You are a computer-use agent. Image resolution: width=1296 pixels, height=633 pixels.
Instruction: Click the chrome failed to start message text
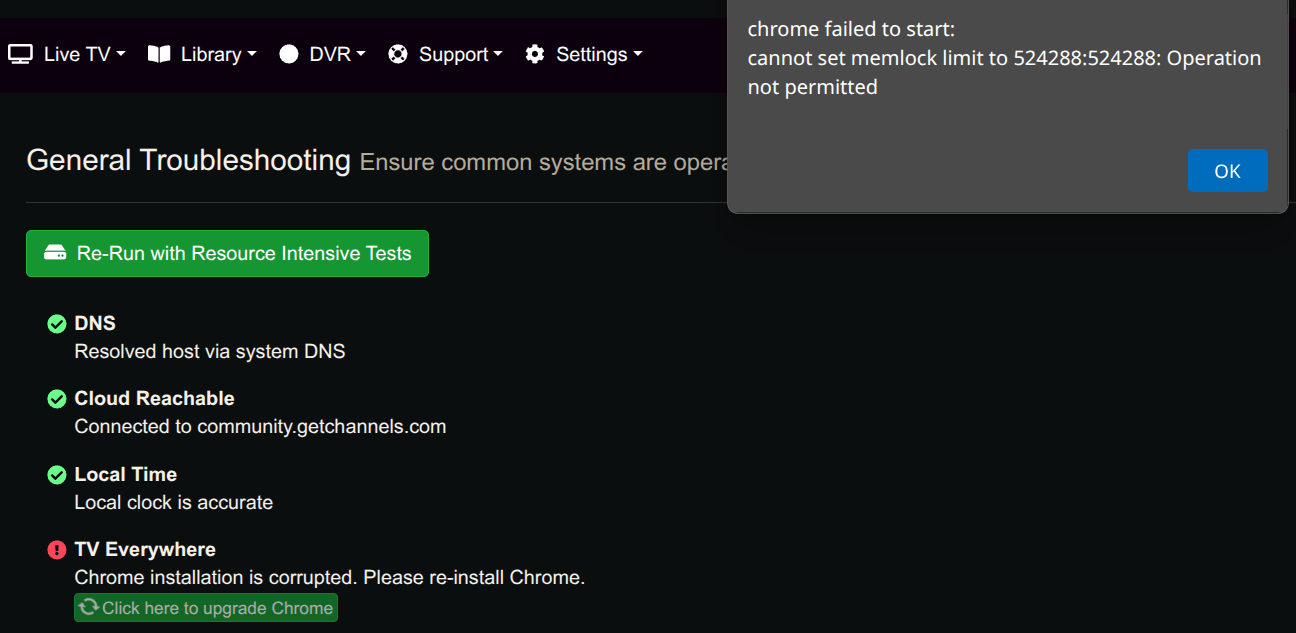pyautogui.click(x=1004, y=58)
